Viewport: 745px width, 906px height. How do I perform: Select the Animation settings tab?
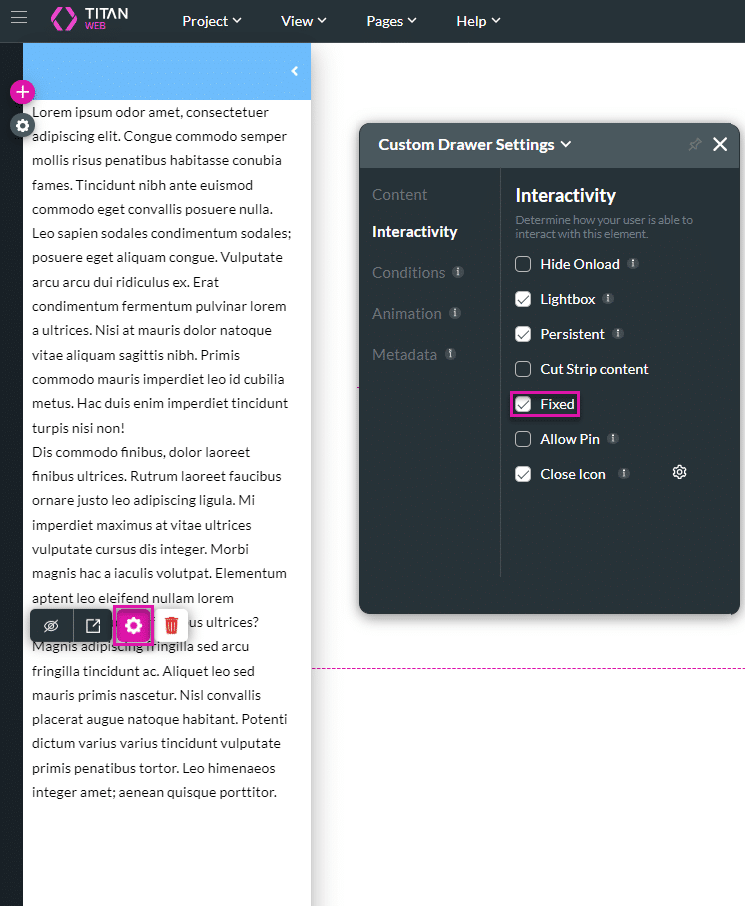click(x=406, y=313)
